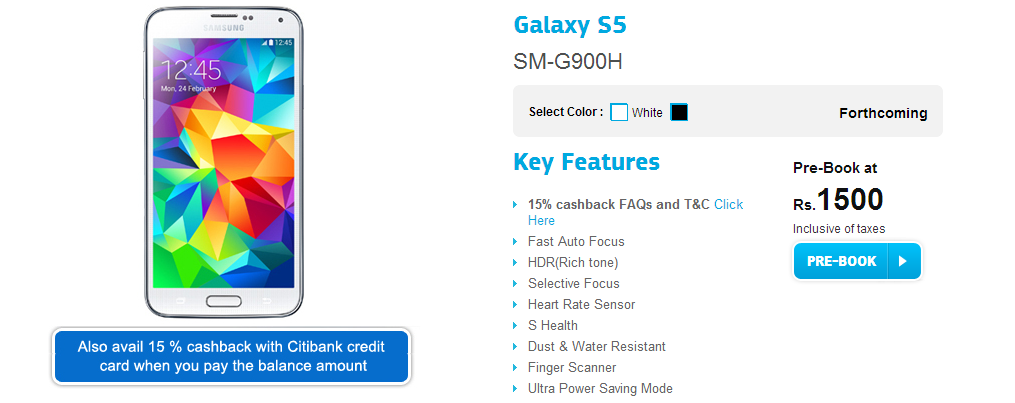Click bullet arrow beside Finger Scanner
1015x403 pixels.
tap(516, 368)
